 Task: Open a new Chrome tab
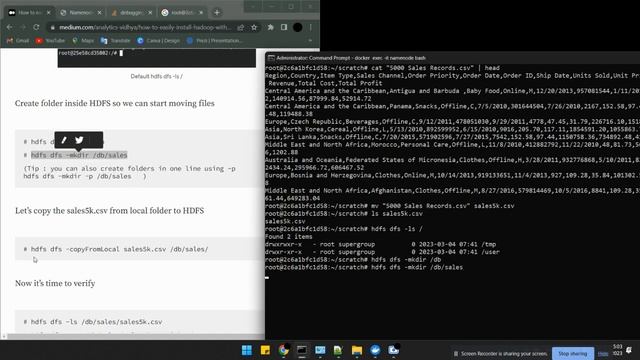pos(217,13)
